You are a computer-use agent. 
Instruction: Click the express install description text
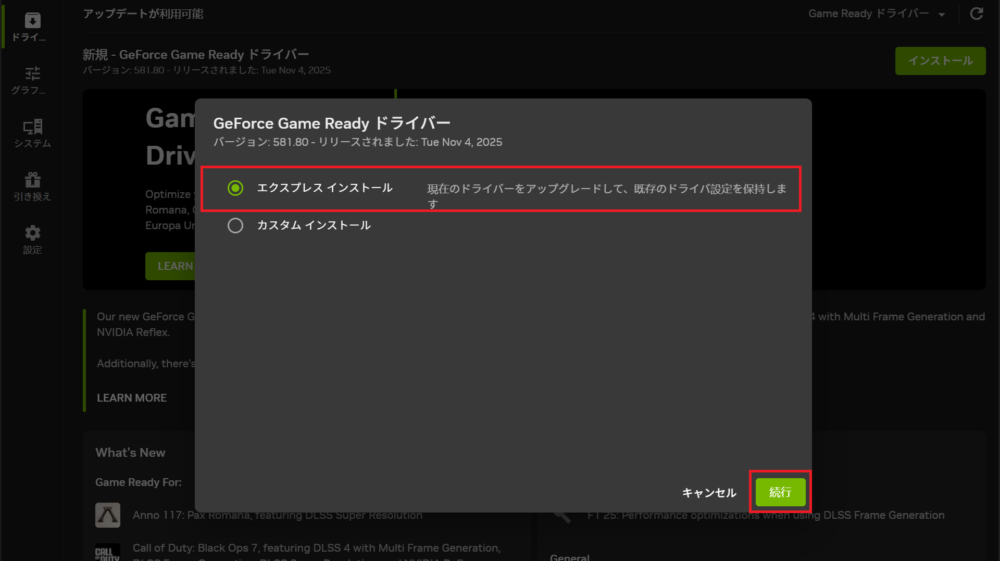click(606, 195)
